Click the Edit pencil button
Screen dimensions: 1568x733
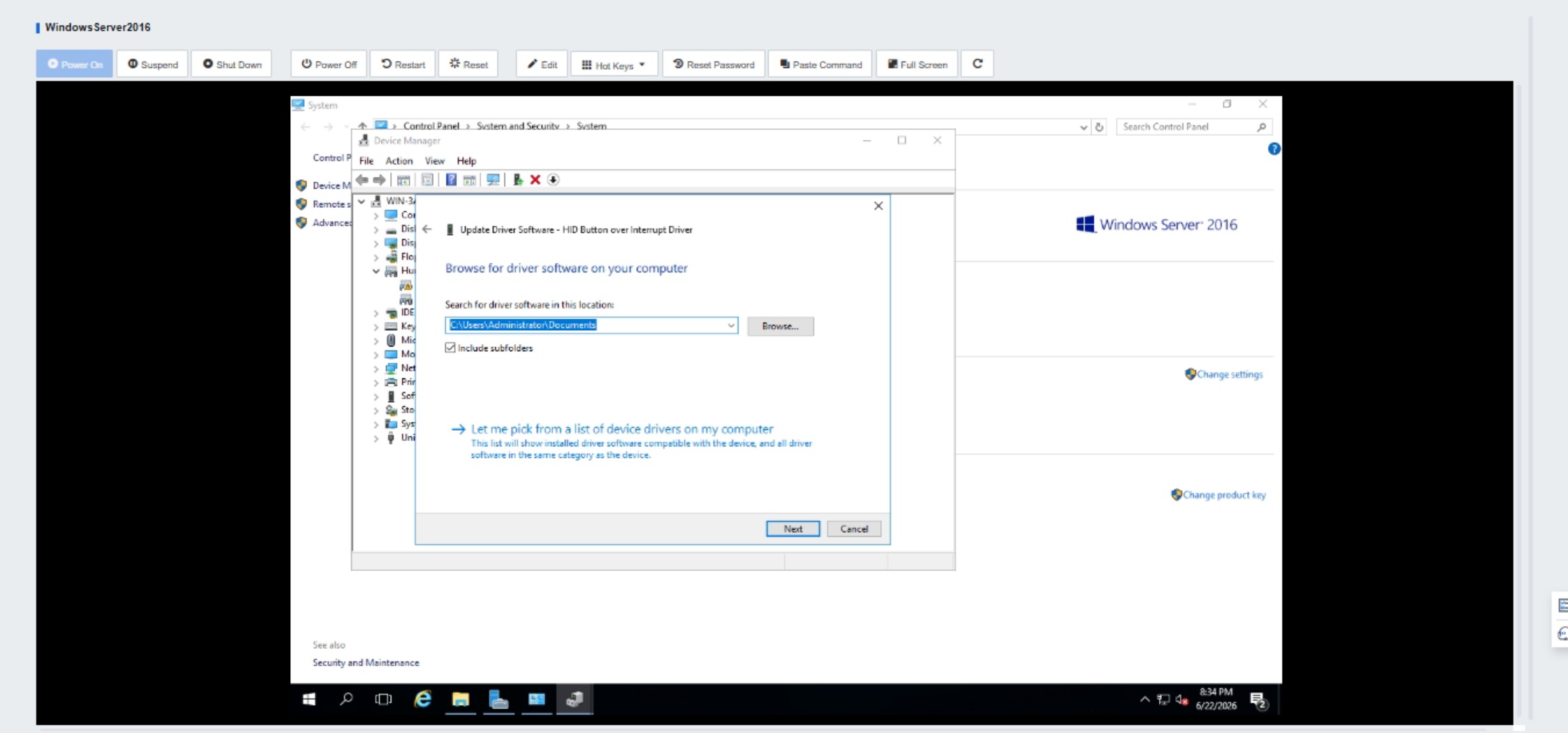click(x=542, y=65)
